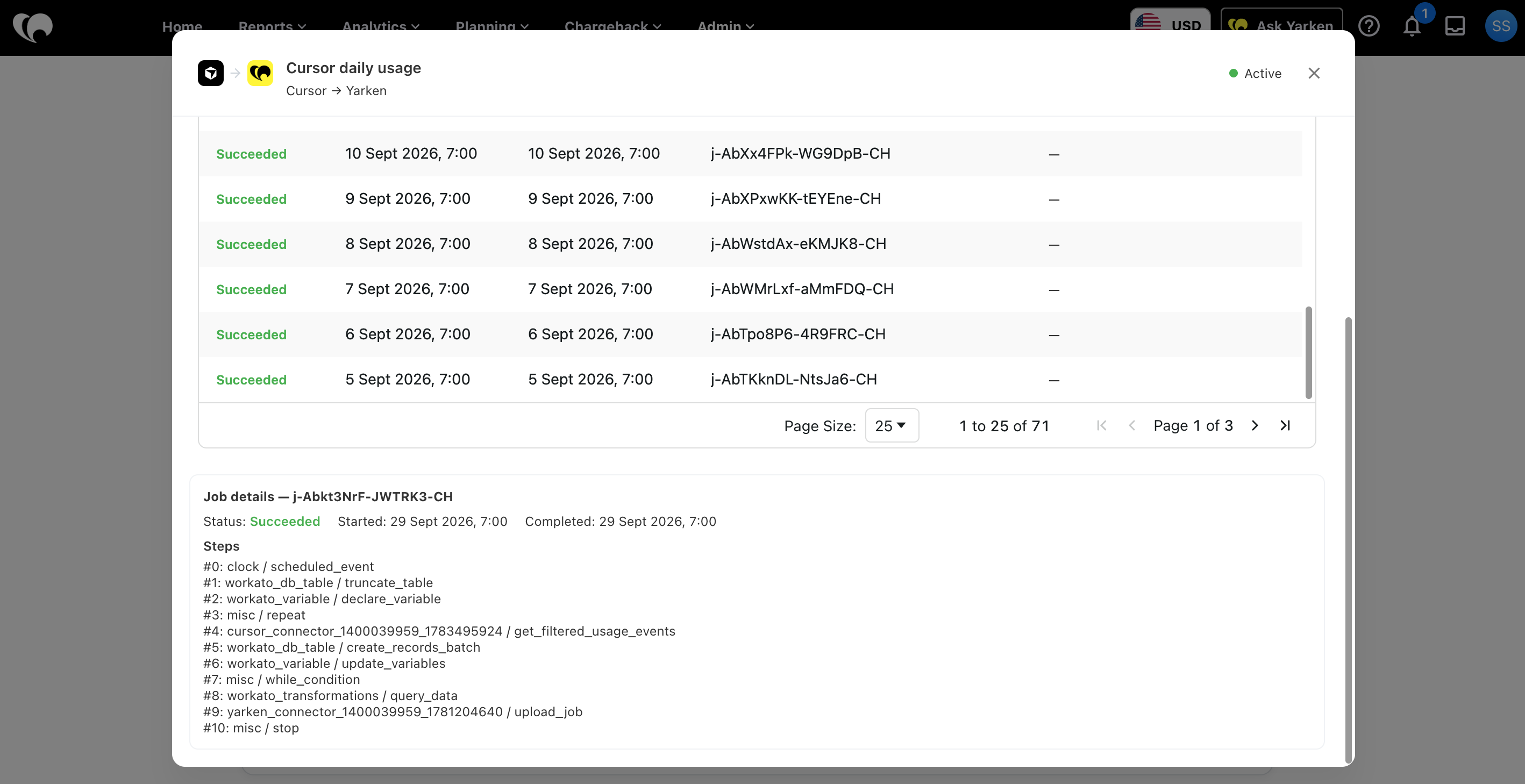Expand the Admin menu

(x=725, y=26)
